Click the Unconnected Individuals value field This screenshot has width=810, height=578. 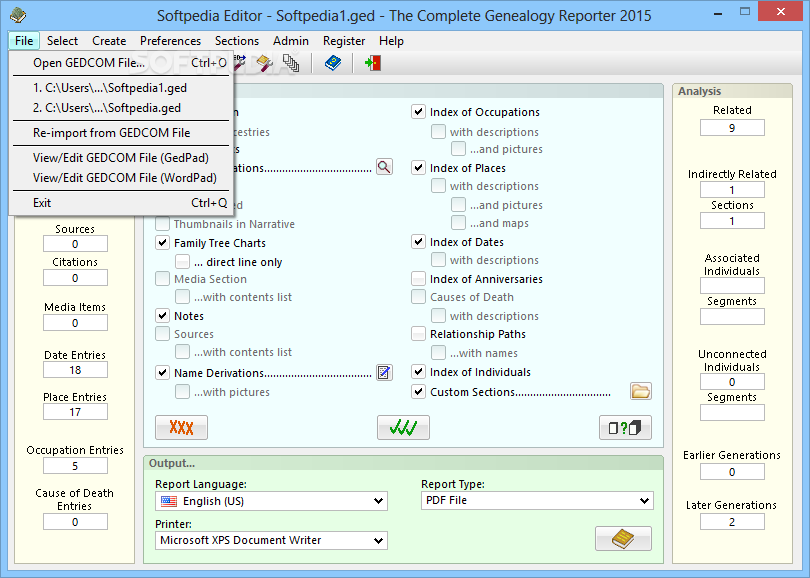[x=732, y=382]
